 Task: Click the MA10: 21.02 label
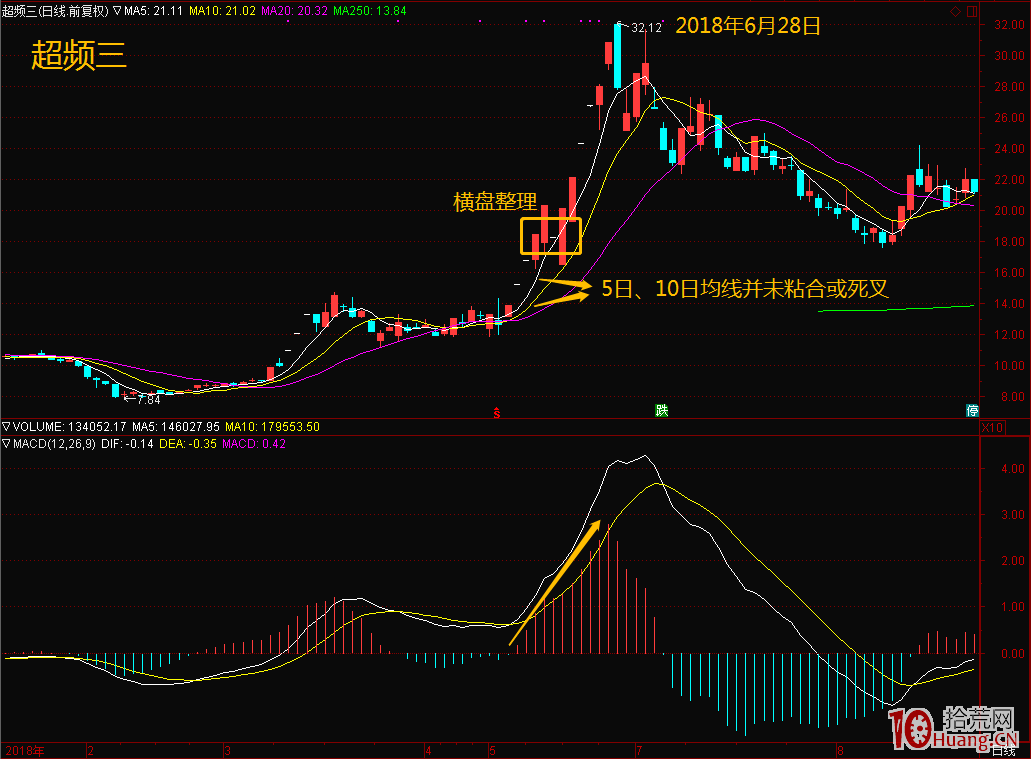click(222, 11)
